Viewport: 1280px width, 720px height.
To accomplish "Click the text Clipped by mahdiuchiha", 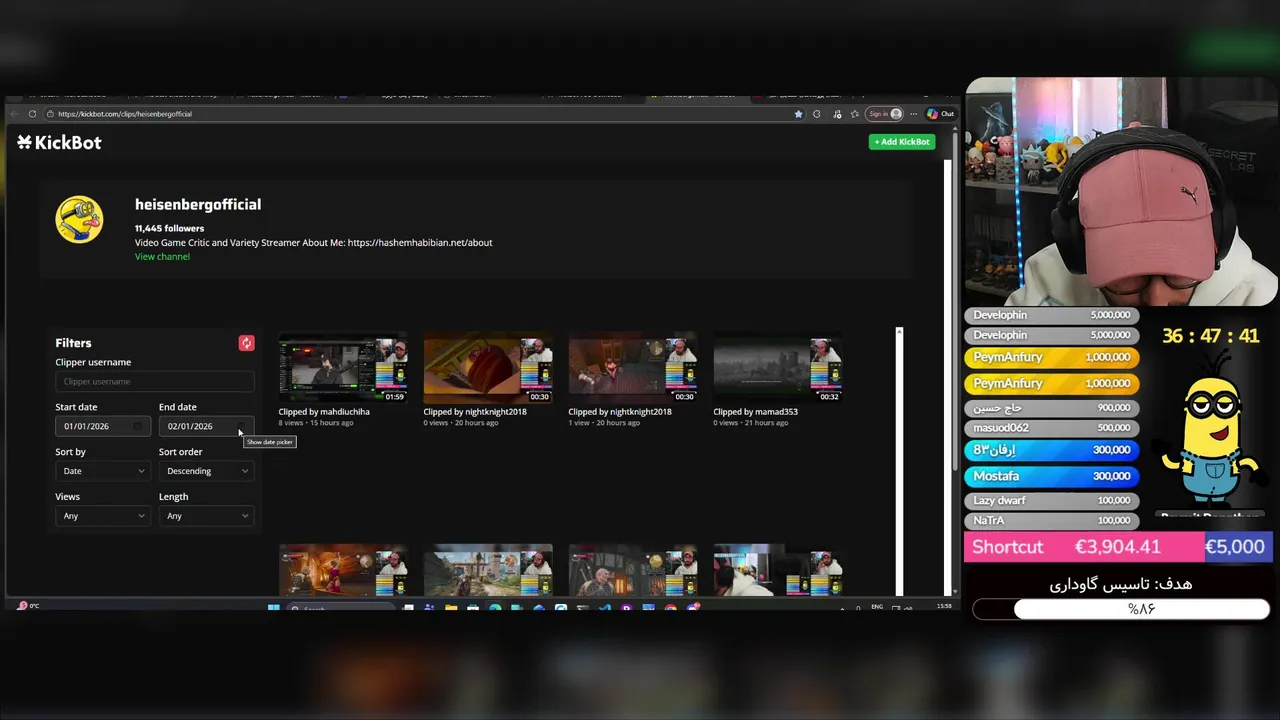I will point(324,412).
